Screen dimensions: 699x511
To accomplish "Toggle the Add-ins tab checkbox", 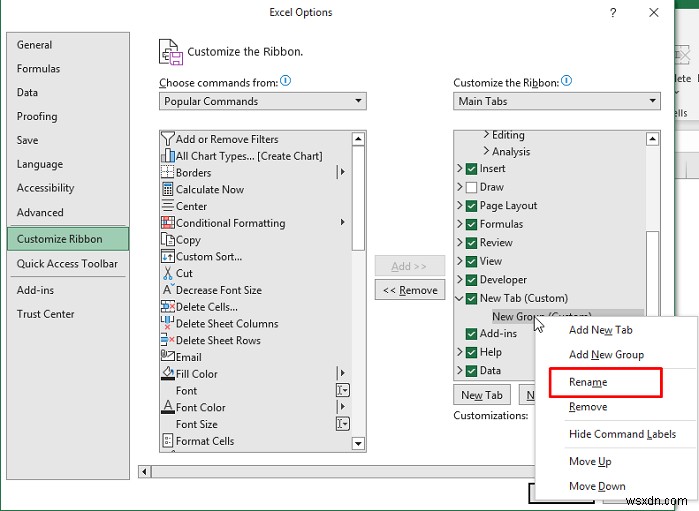I will pos(471,334).
